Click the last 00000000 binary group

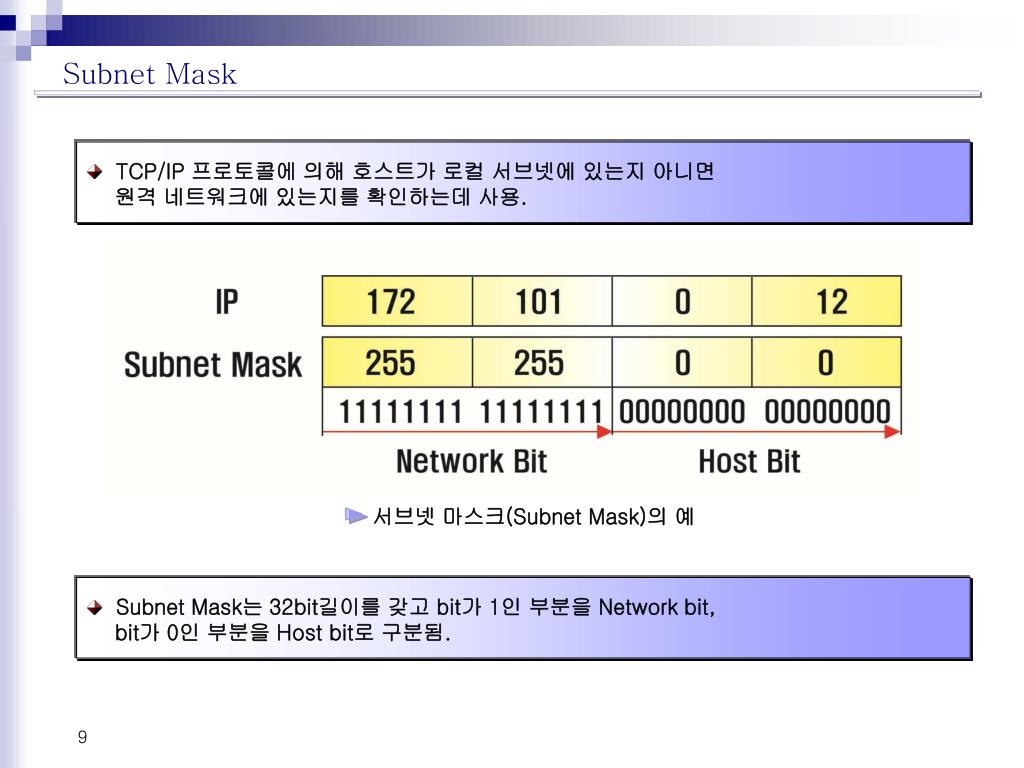point(827,412)
